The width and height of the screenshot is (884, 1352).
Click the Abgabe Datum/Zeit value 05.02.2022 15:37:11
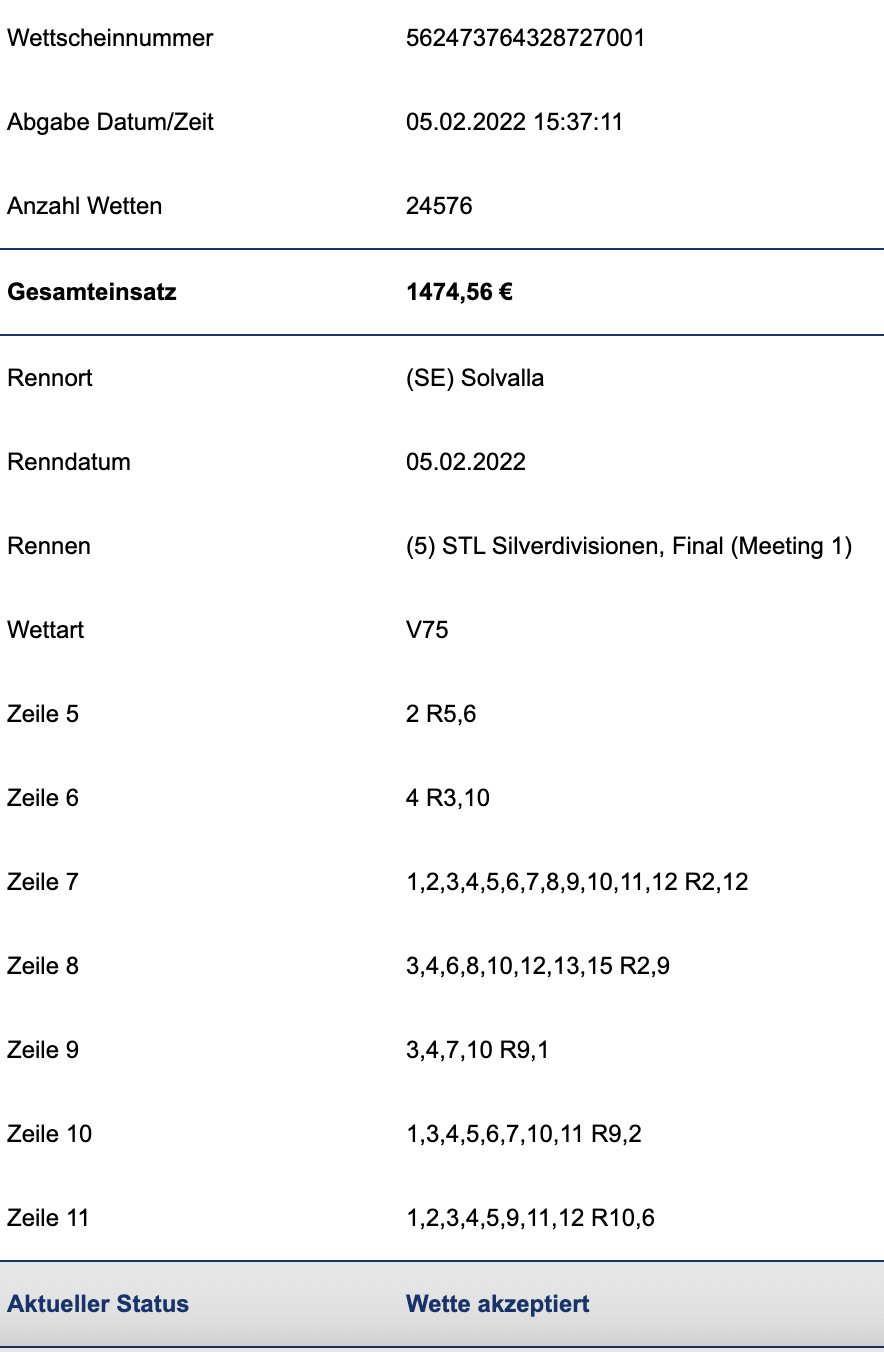514,122
